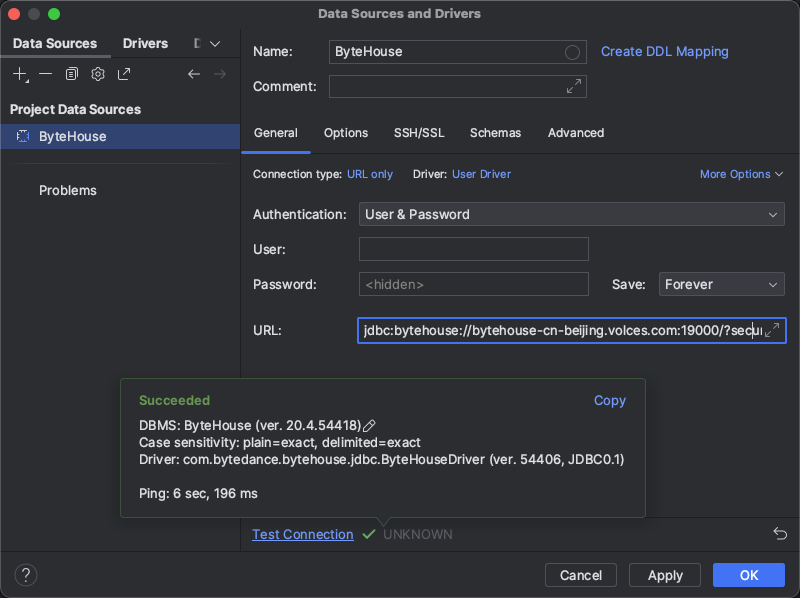Zoom the dialog with the green window button

(54, 14)
